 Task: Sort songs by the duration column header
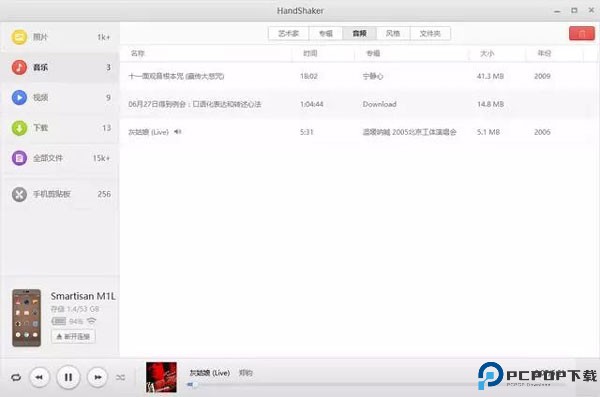pyautogui.click(x=310, y=53)
